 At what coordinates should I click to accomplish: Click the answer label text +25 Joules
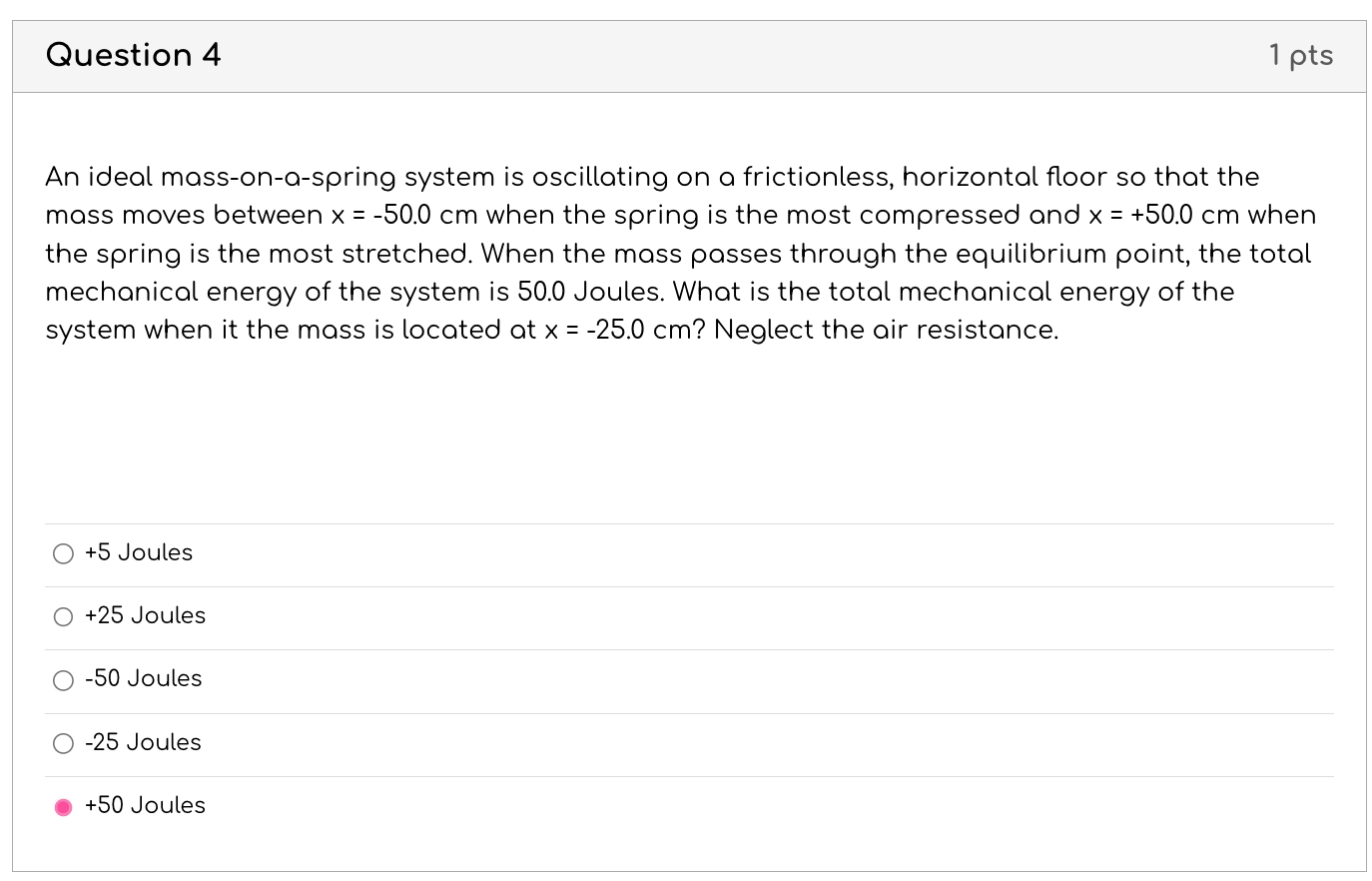coord(146,616)
